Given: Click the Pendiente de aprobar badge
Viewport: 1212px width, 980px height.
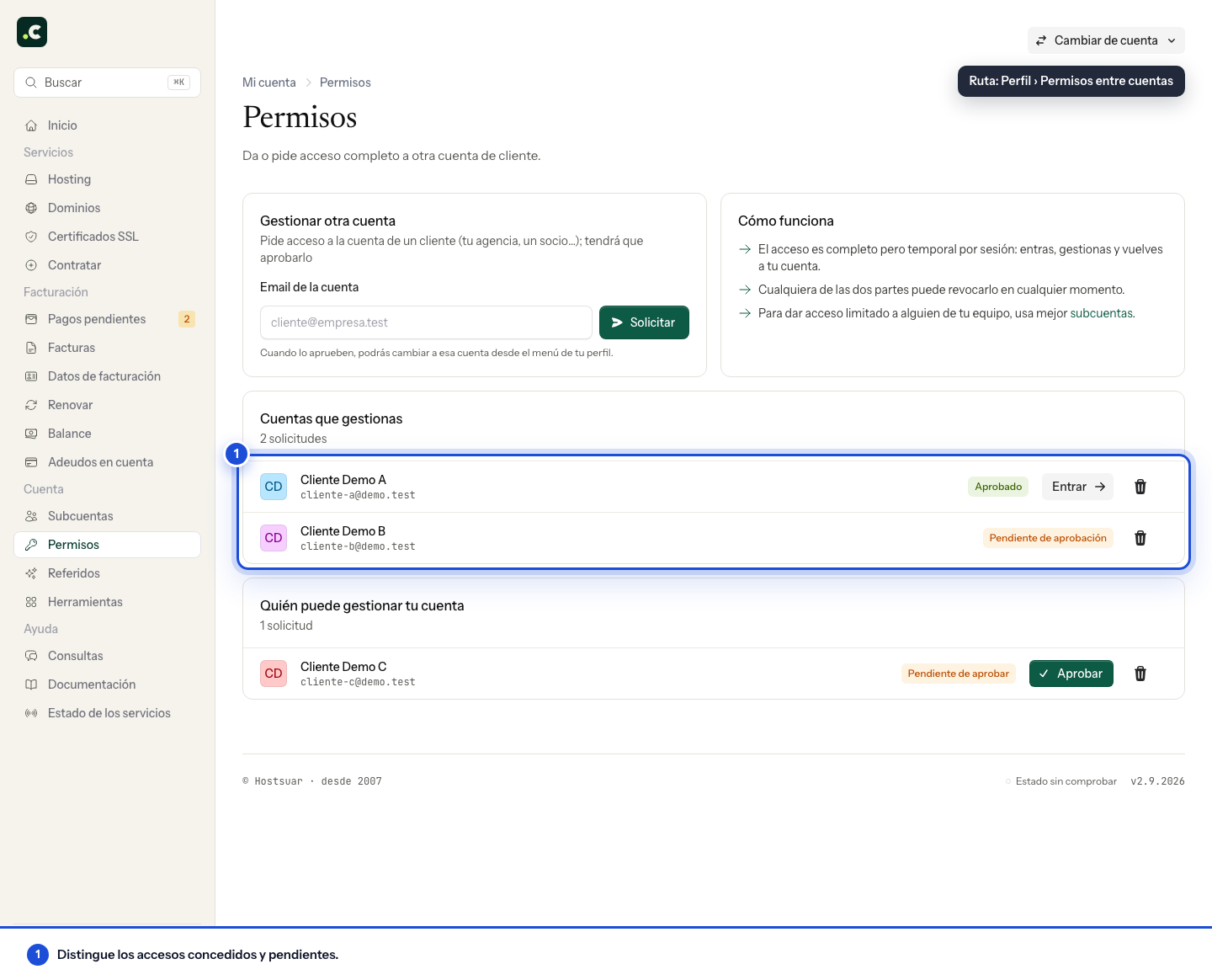Looking at the screenshot, I should (x=959, y=674).
